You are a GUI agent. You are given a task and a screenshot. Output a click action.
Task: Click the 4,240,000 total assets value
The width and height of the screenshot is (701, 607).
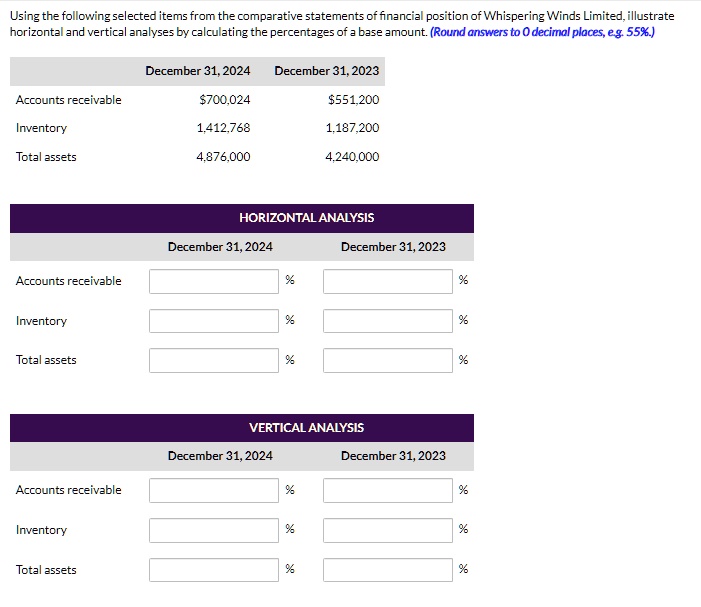coord(352,157)
